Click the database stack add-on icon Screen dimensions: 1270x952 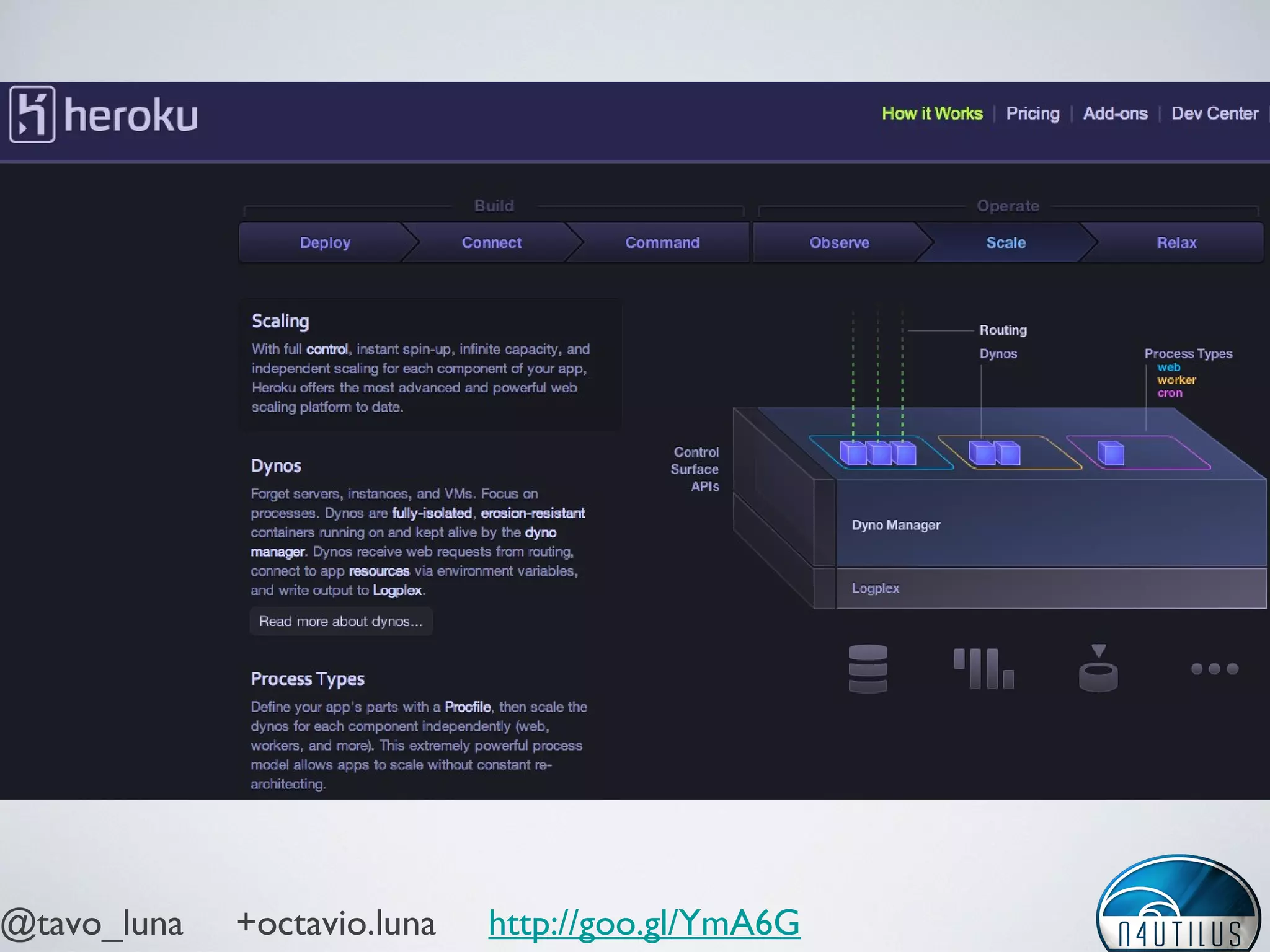[x=868, y=669]
